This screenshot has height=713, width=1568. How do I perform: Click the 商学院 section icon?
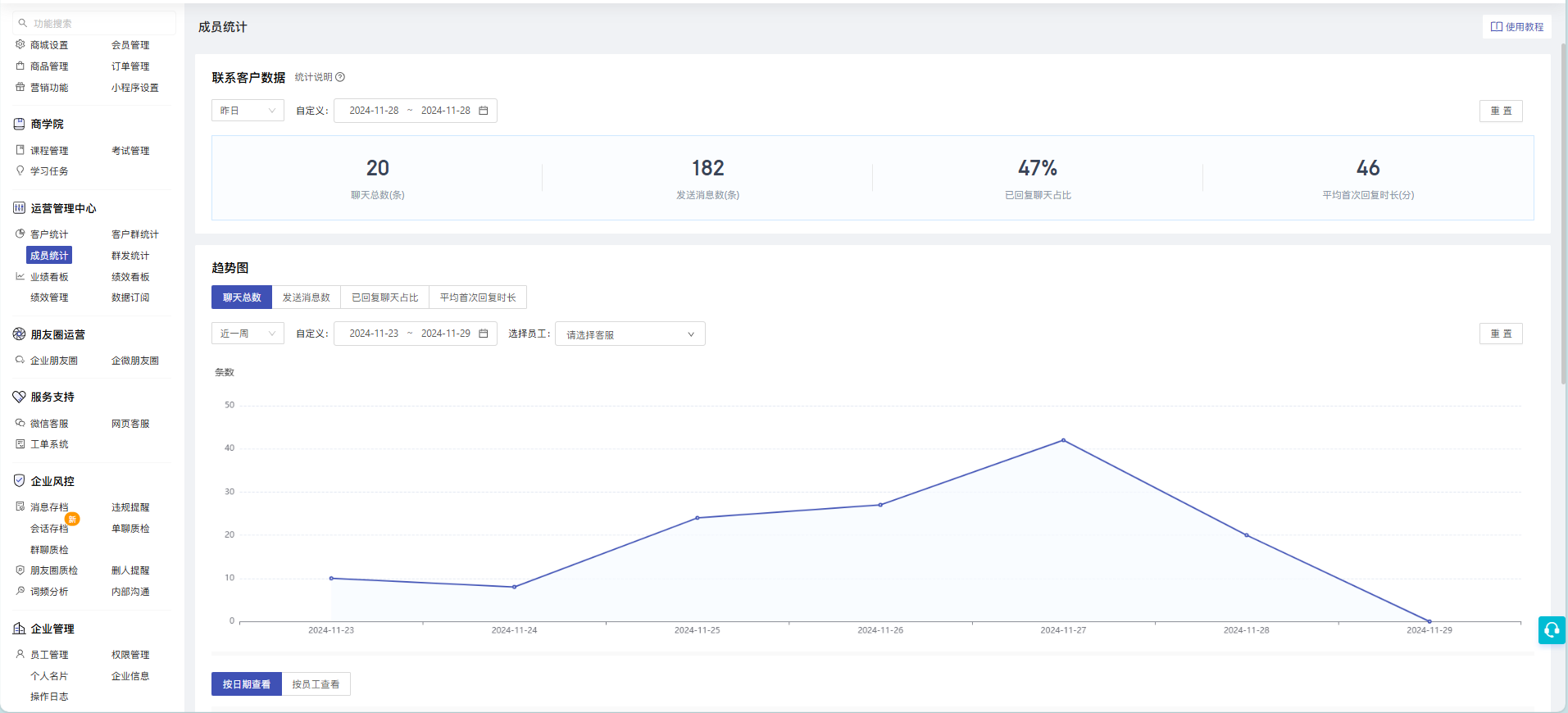pyautogui.click(x=20, y=124)
